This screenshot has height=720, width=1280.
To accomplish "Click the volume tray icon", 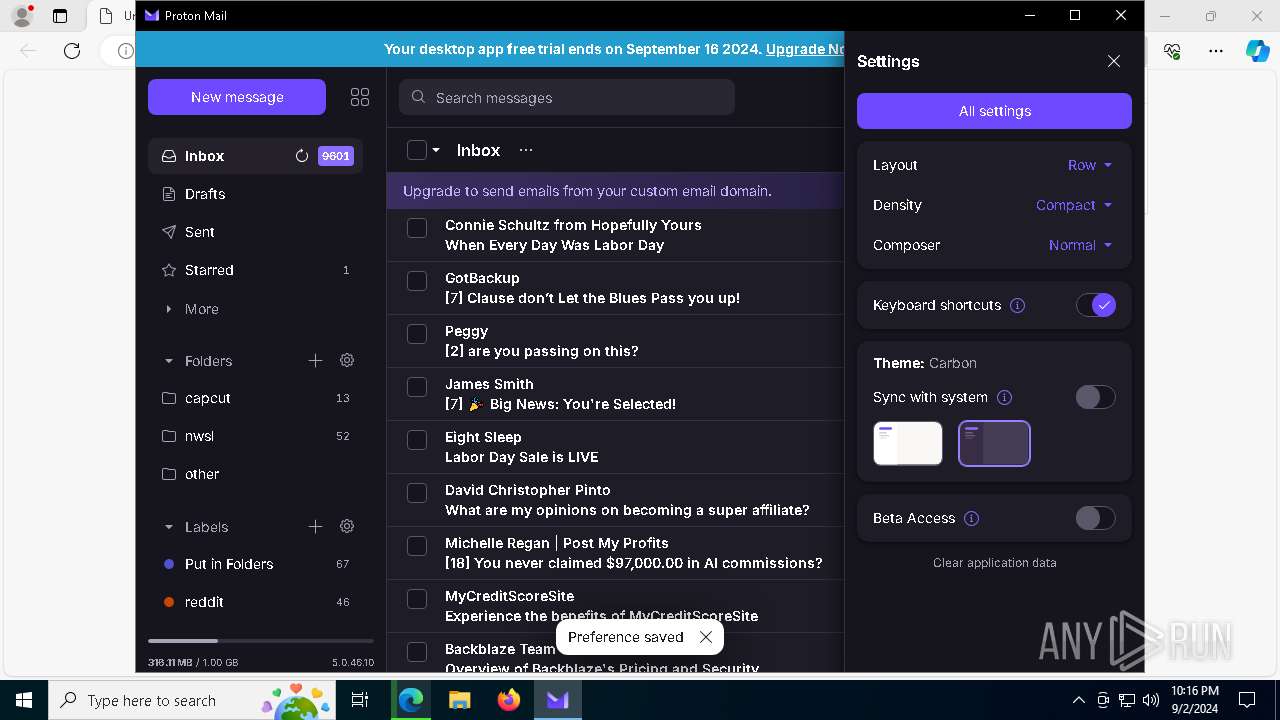I will (x=1150, y=700).
